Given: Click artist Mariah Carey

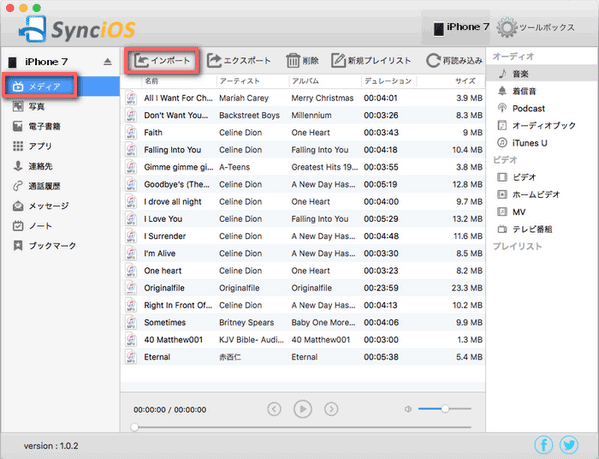Looking at the screenshot, I should [244, 98].
